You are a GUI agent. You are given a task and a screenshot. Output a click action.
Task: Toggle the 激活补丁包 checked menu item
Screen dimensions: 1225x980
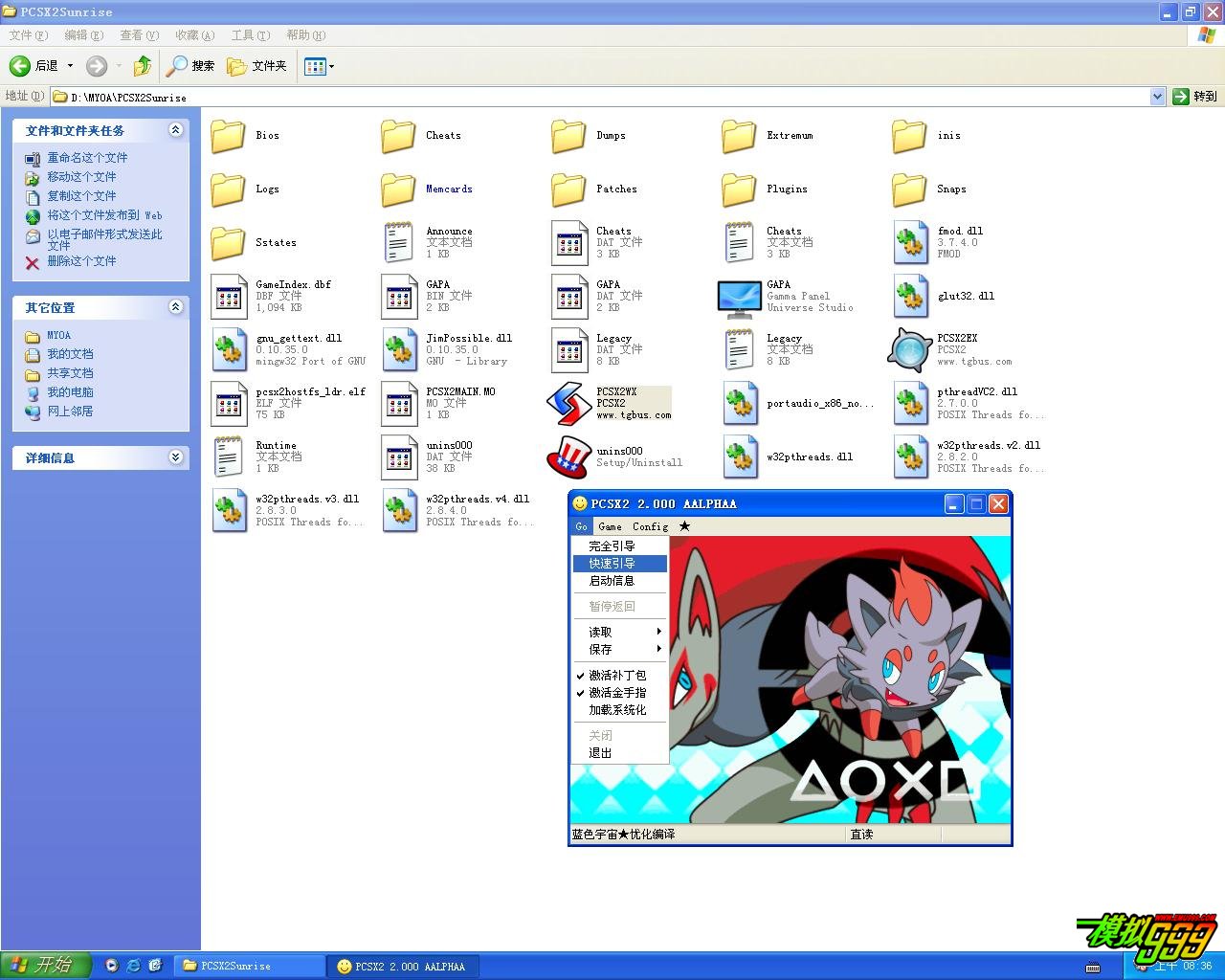[618, 675]
